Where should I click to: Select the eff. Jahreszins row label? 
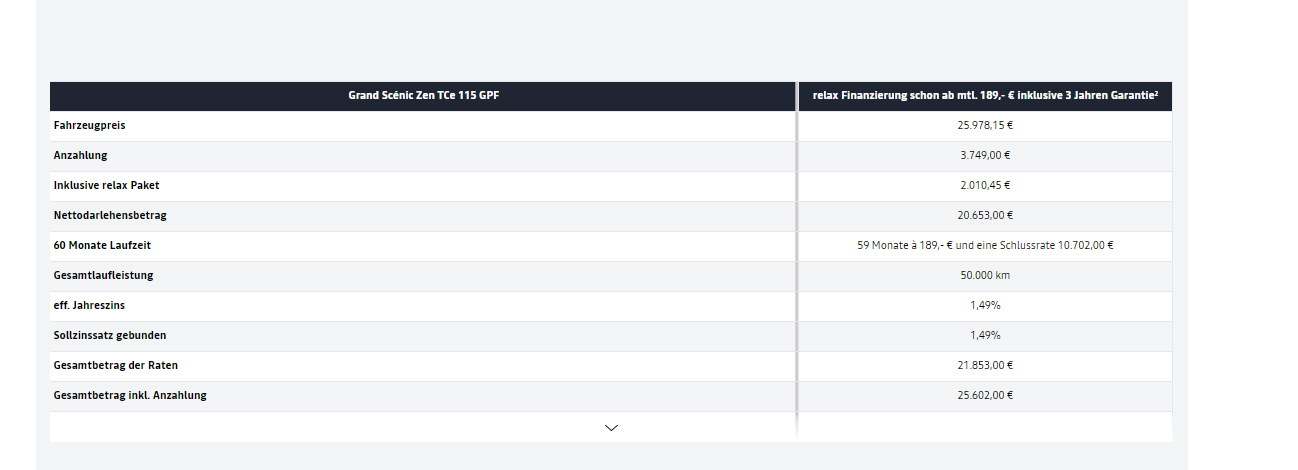90,306
